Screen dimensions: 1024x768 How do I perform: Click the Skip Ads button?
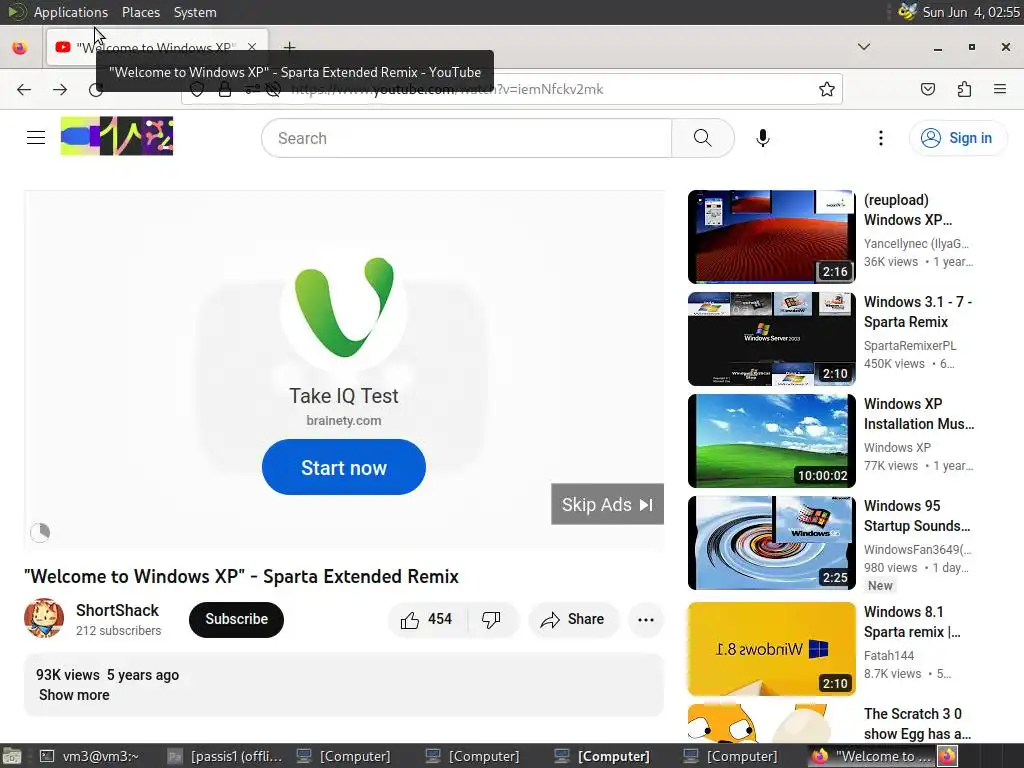tap(607, 504)
